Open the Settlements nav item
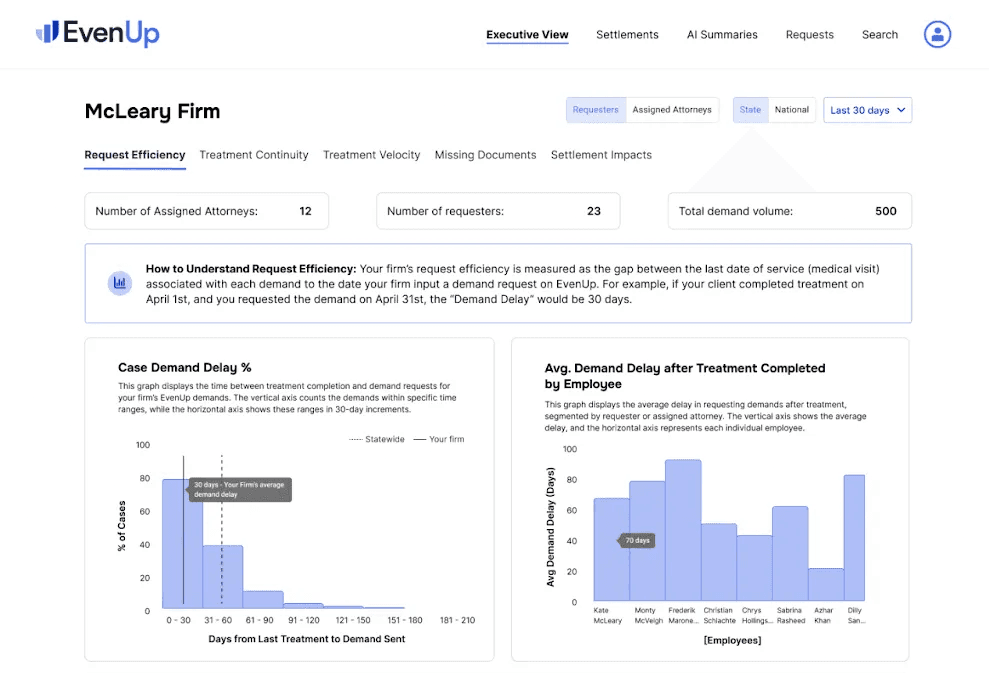Viewport: 989px width, 673px height. pyautogui.click(x=627, y=35)
